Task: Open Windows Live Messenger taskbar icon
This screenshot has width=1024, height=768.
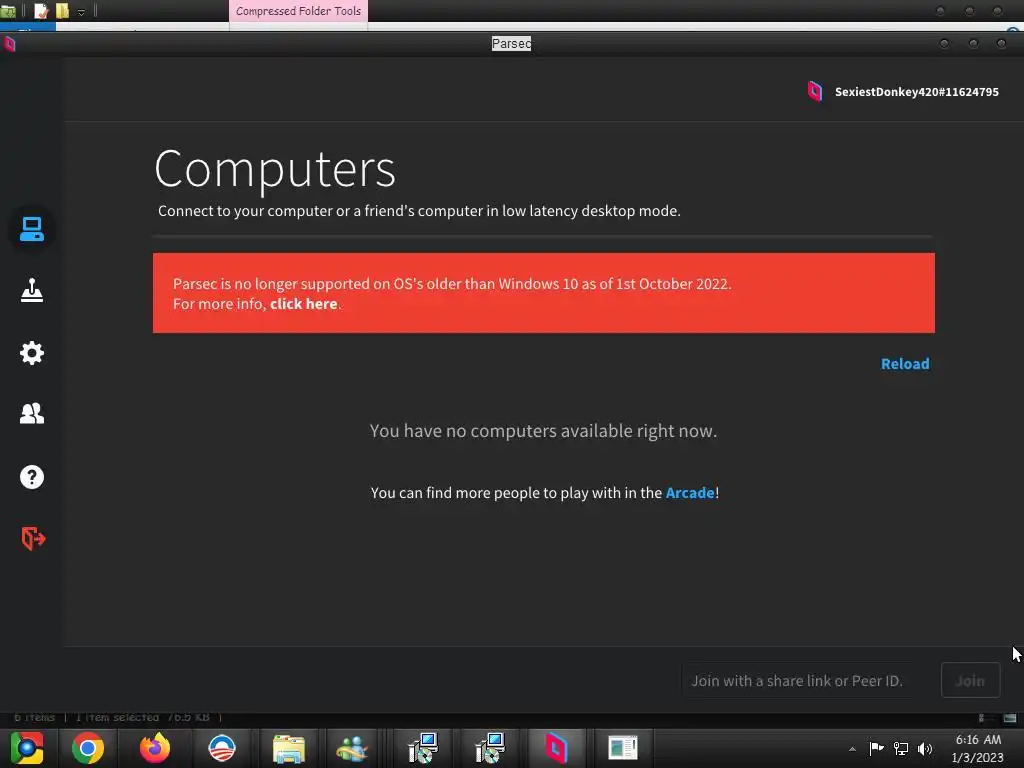Action: (x=352, y=748)
